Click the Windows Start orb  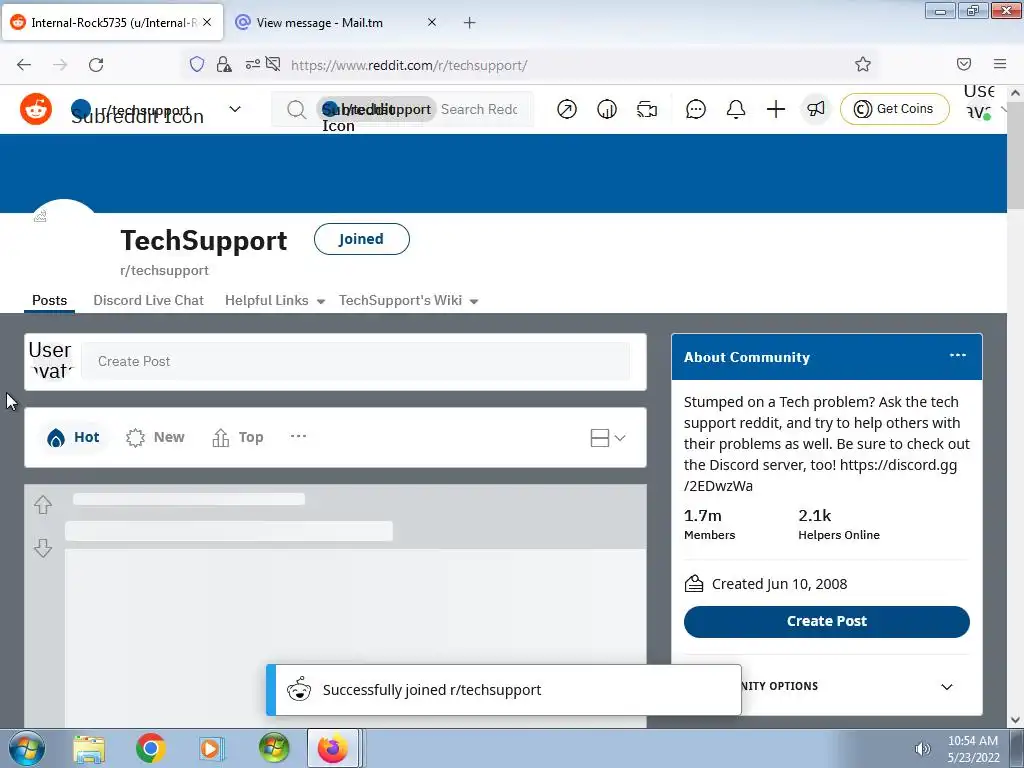[27, 748]
